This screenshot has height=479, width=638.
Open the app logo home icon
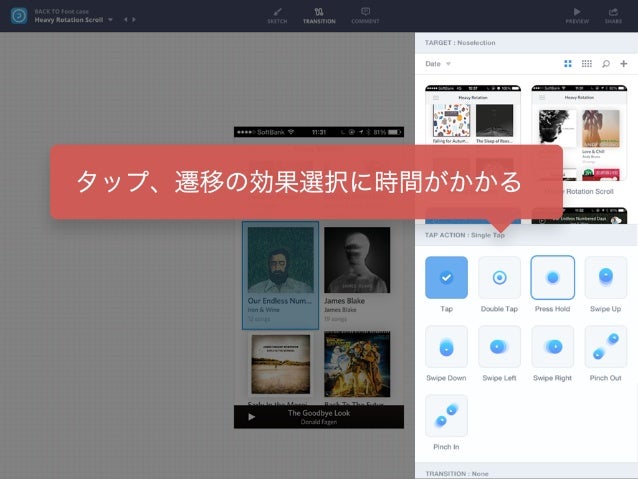[19, 16]
